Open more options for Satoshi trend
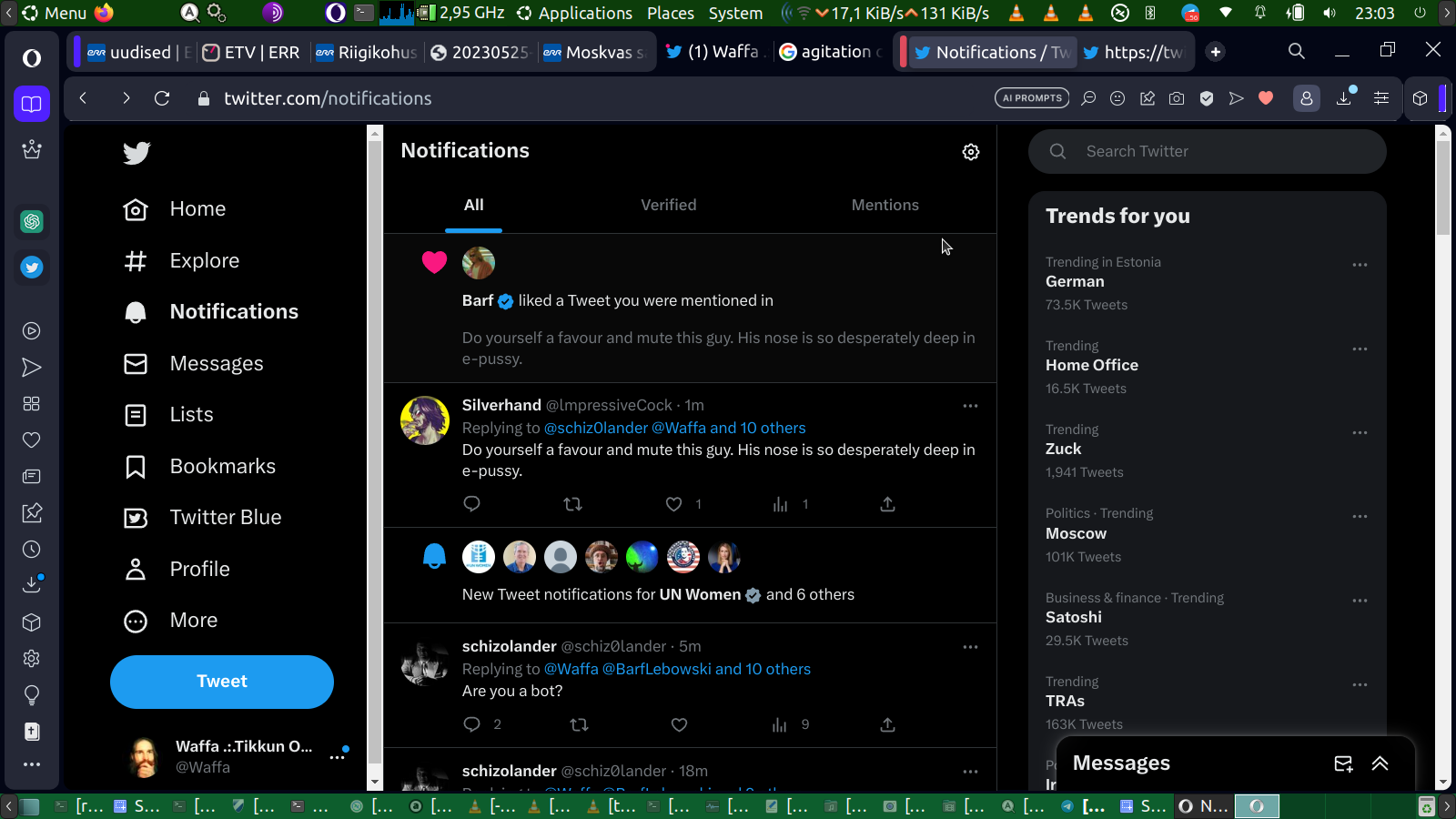The image size is (1456, 819). (x=1360, y=601)
